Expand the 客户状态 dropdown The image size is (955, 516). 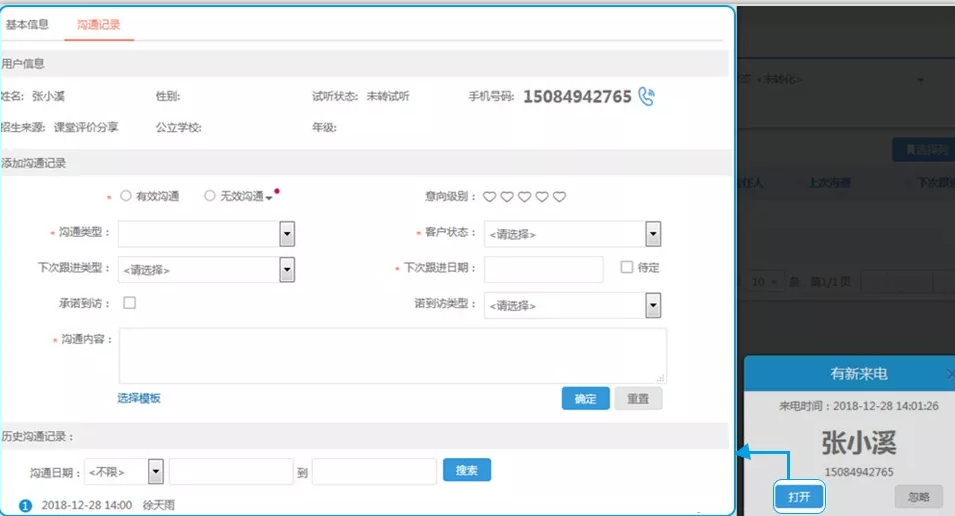pyautogui.click(x=653, y=234)
